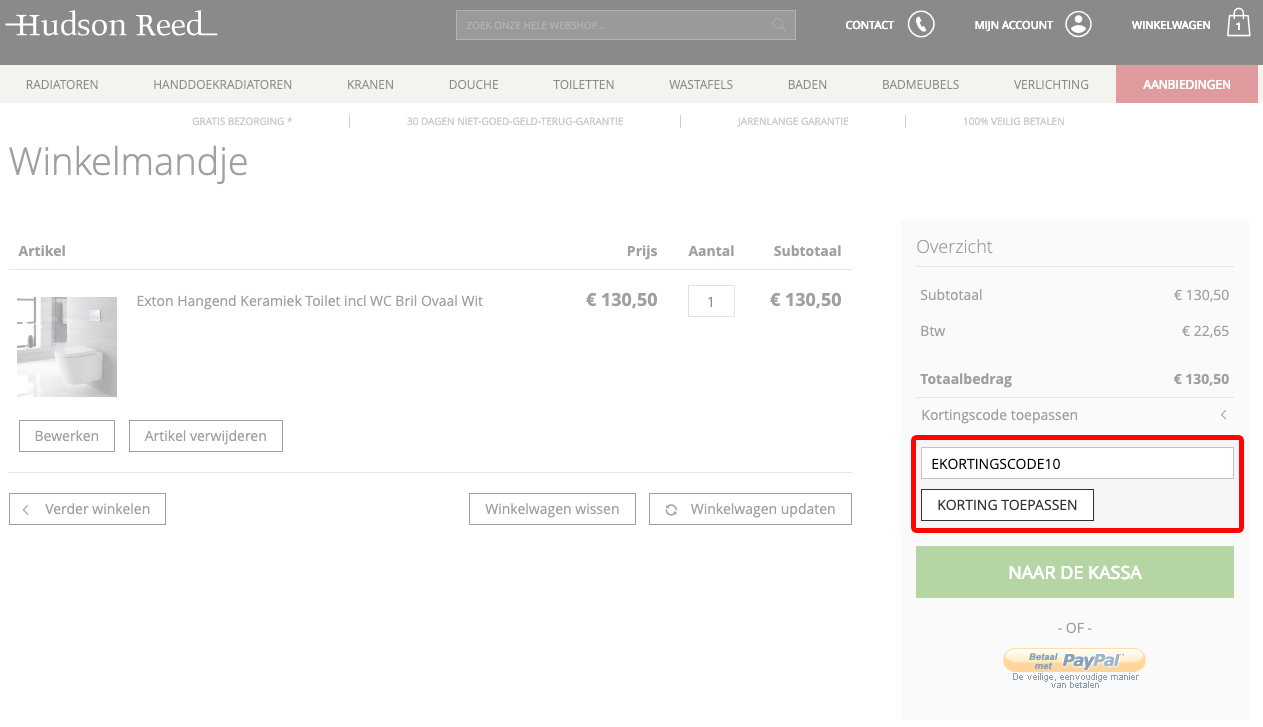
Task: Open Exton Hangend Keramiek Toilet product link
Action: click(x=309, y=300)
